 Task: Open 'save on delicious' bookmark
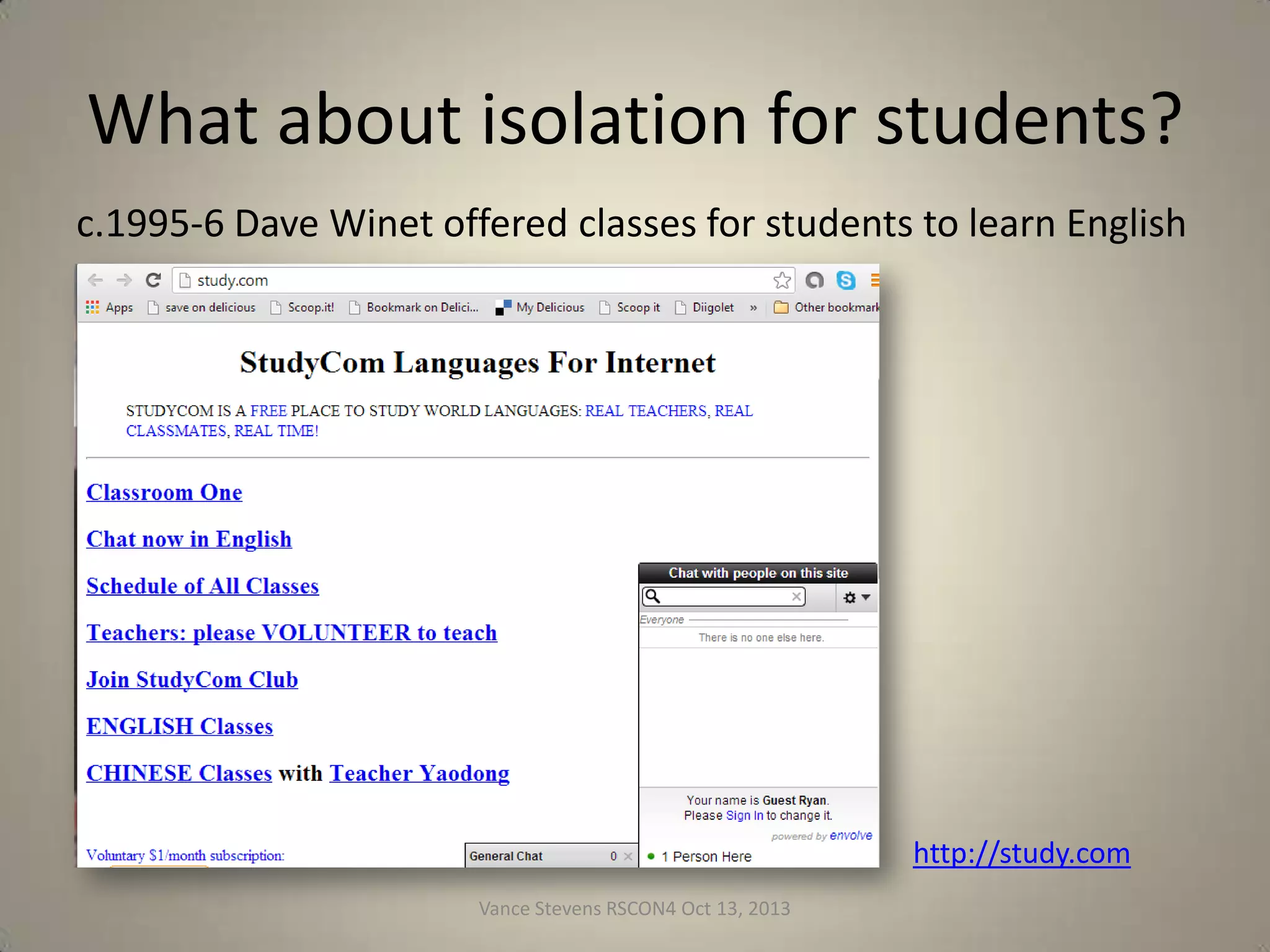[x=202, y=307]
